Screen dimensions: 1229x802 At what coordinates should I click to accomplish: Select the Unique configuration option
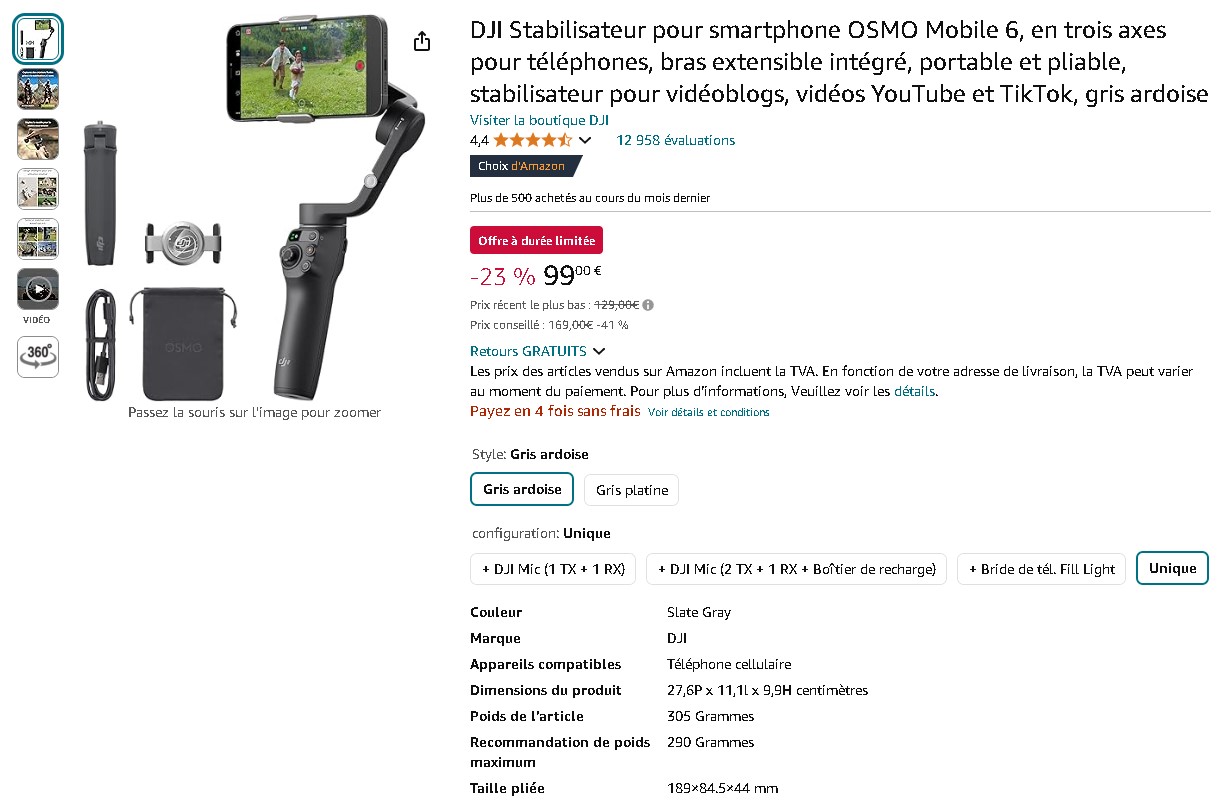point(1172,569)
